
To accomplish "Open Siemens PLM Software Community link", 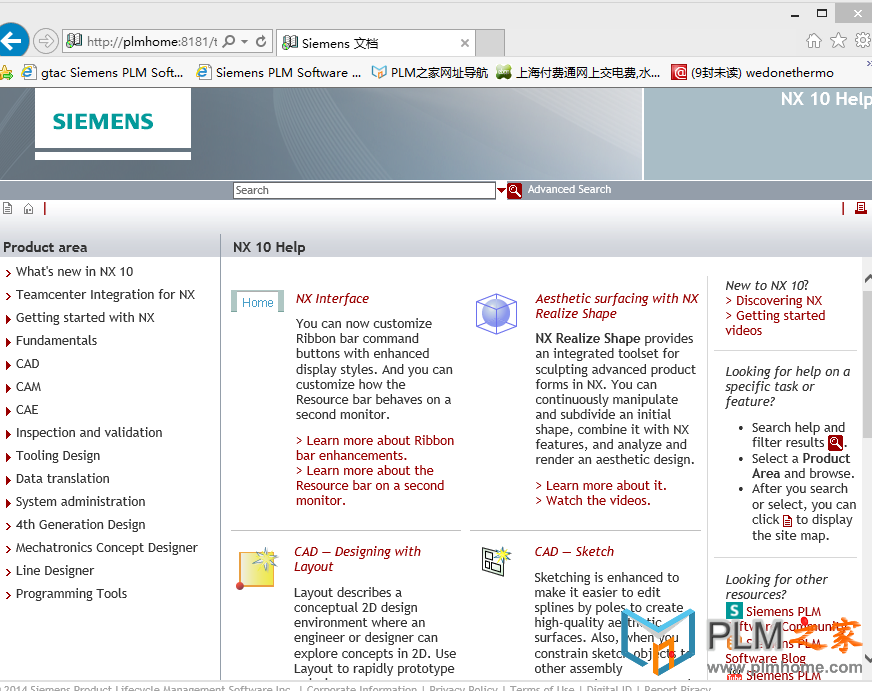I will pos(785,619).
